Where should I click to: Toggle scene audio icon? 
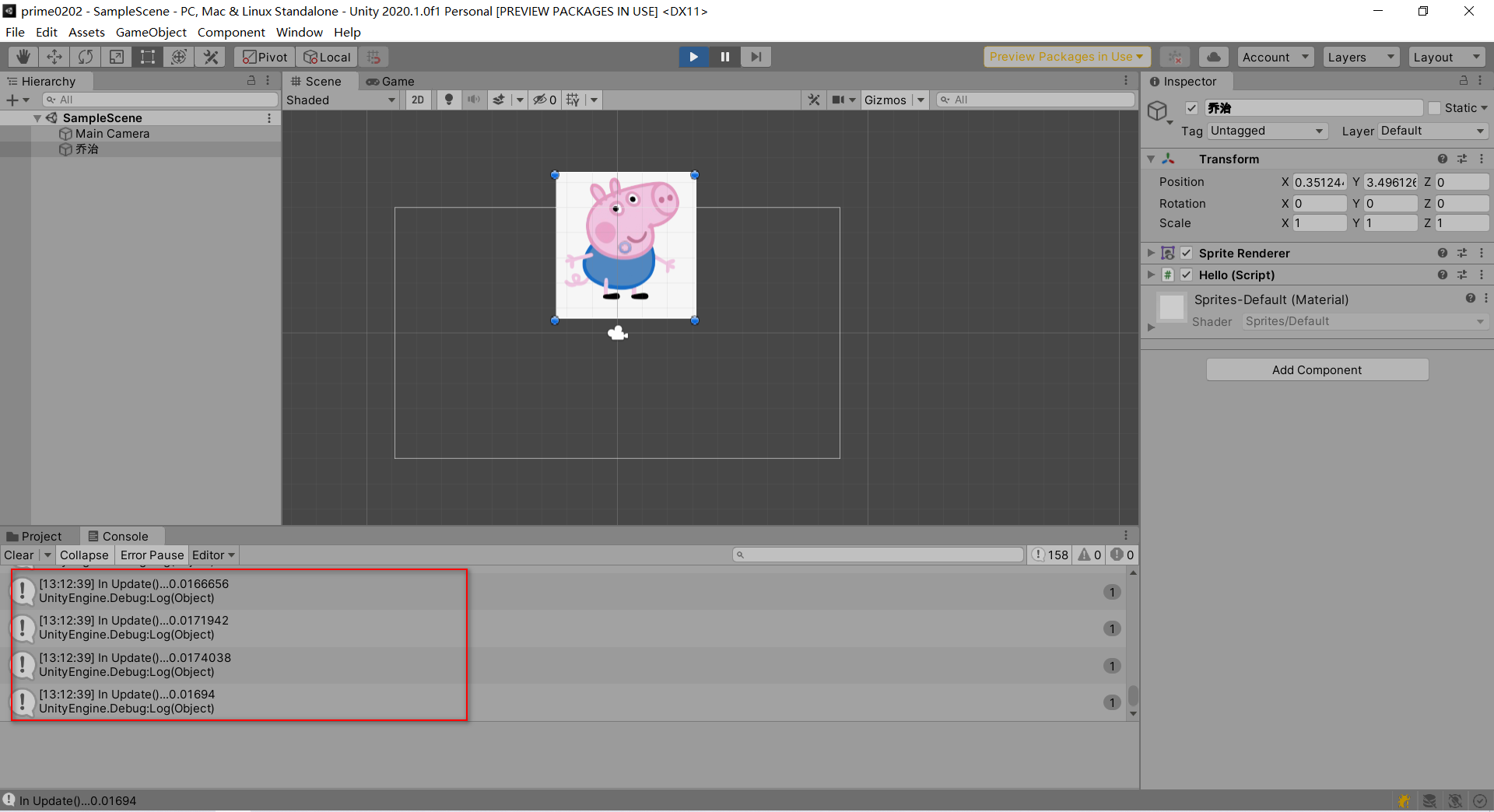point(474,100)
